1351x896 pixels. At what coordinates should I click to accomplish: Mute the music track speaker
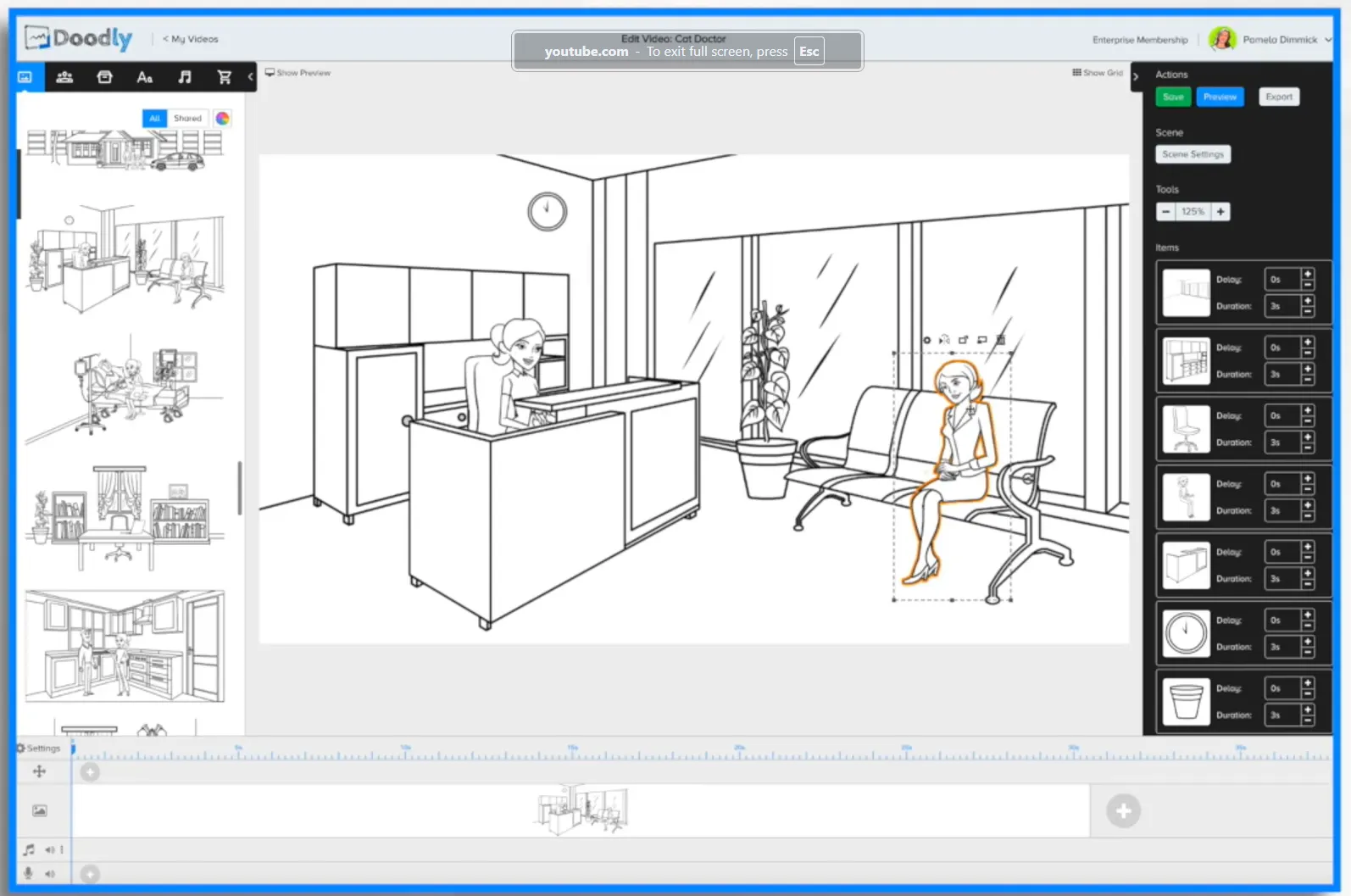pyautogui.click(x=50, y=849)
